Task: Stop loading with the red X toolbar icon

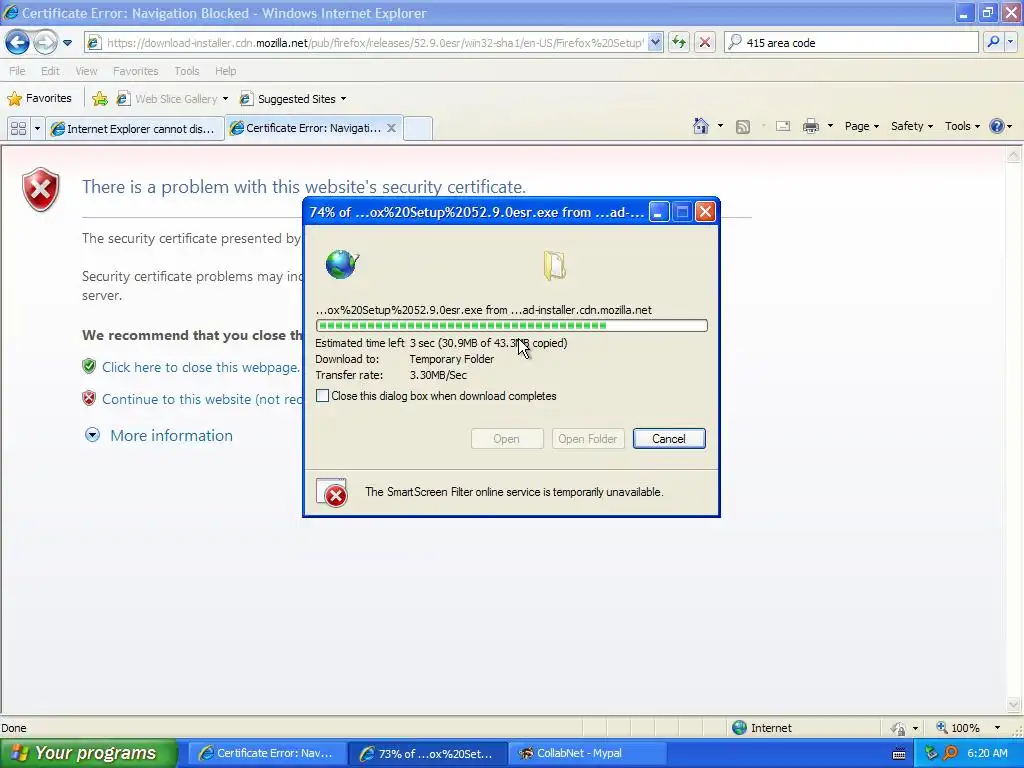Action: click(705, 42)
